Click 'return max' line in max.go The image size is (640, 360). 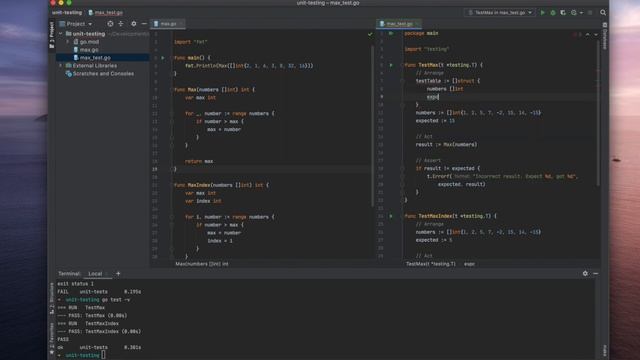click(x=199, y=161)
